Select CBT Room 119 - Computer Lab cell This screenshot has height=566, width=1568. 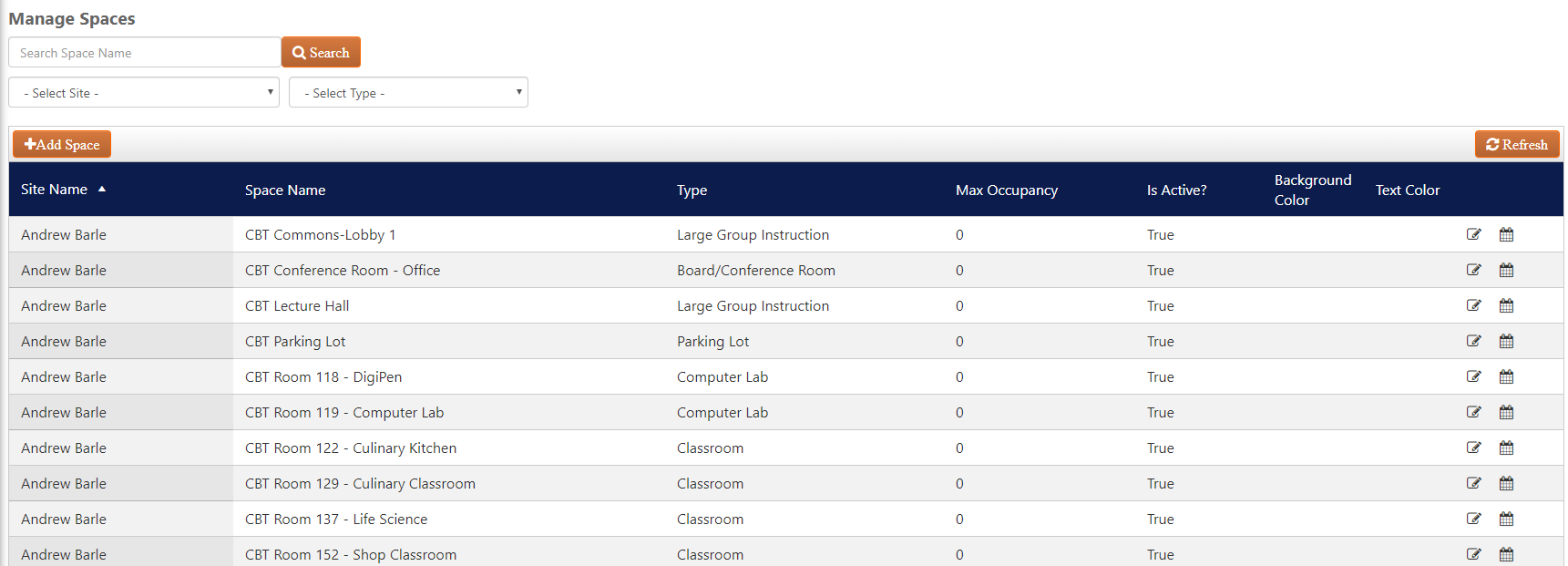(x=449, y=412)
